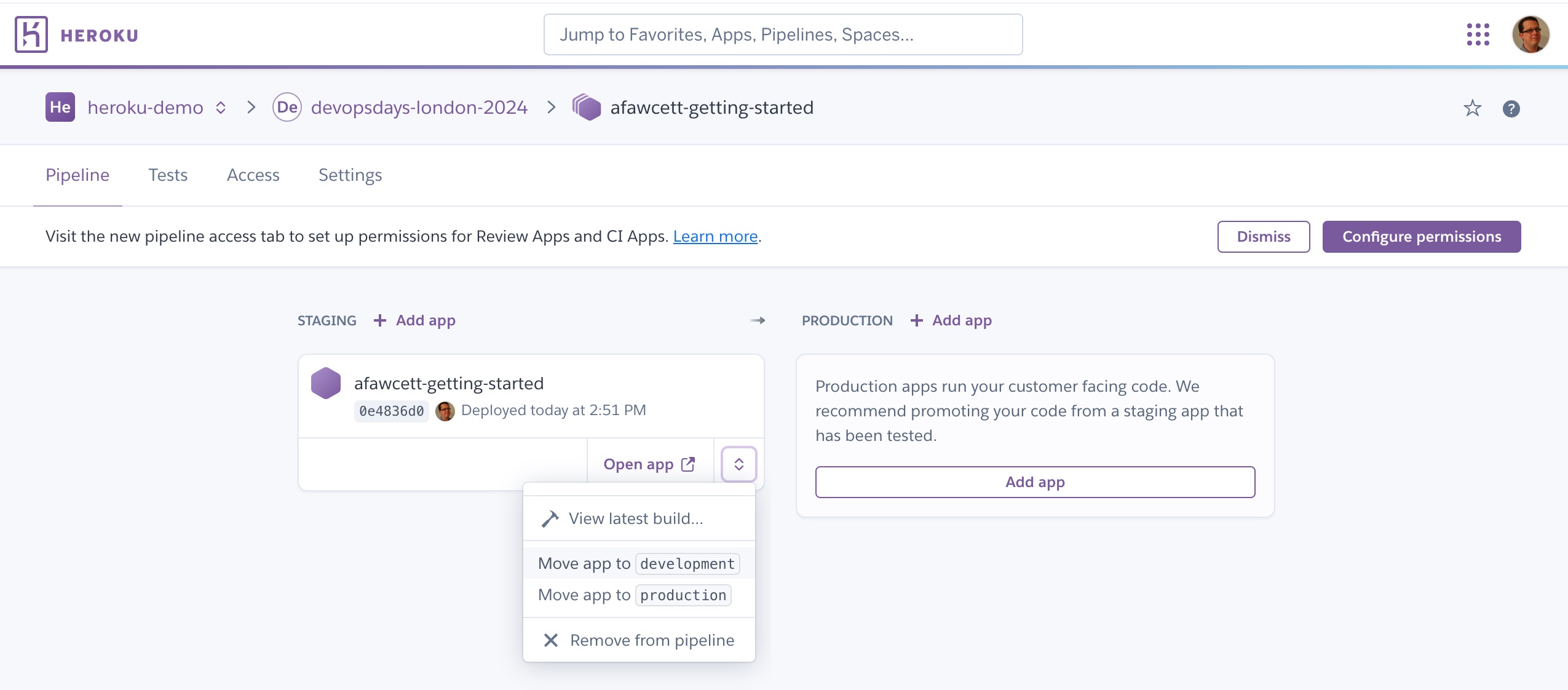Click the plus icon next to PRODUCTION

tap(916, 320)
